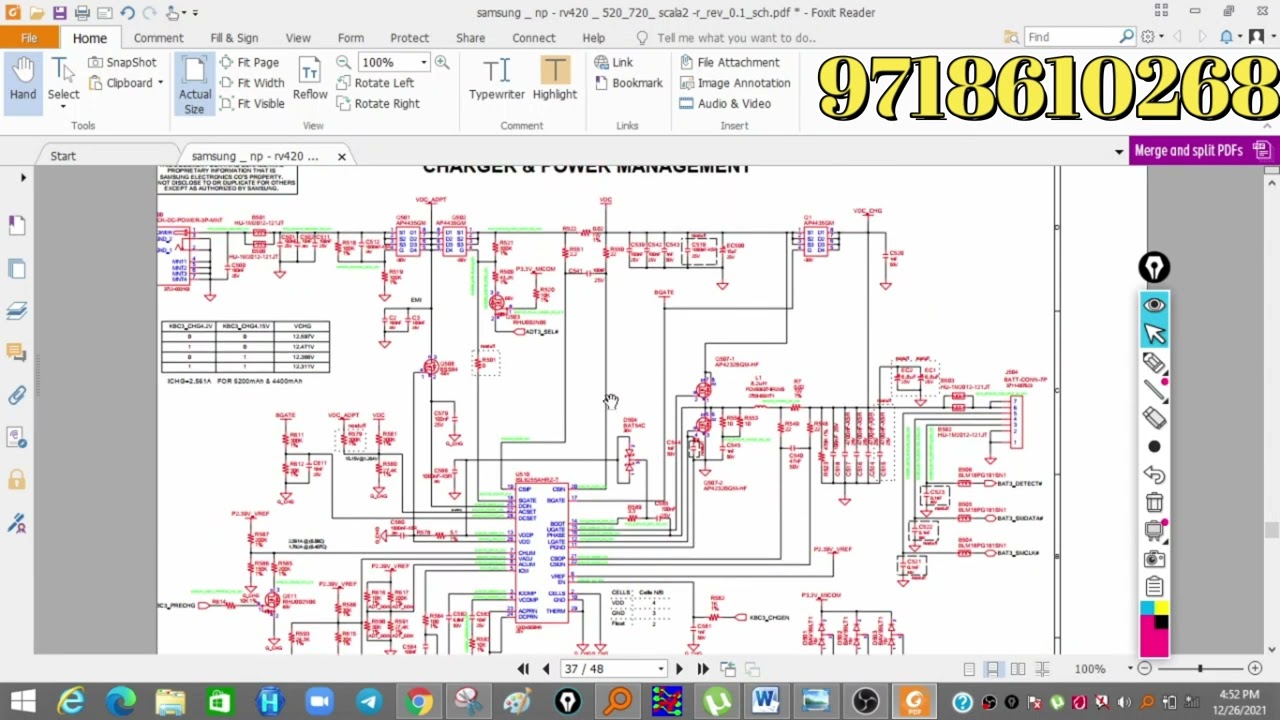Click the SnapShot tool

(x=122, y=62)
